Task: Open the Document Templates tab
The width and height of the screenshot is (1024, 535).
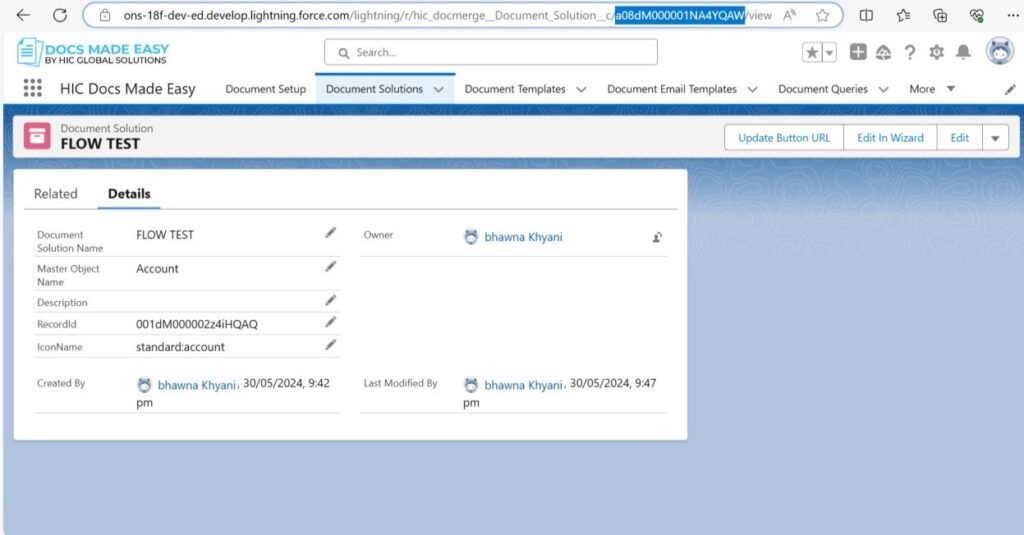Action: [515, 89]
